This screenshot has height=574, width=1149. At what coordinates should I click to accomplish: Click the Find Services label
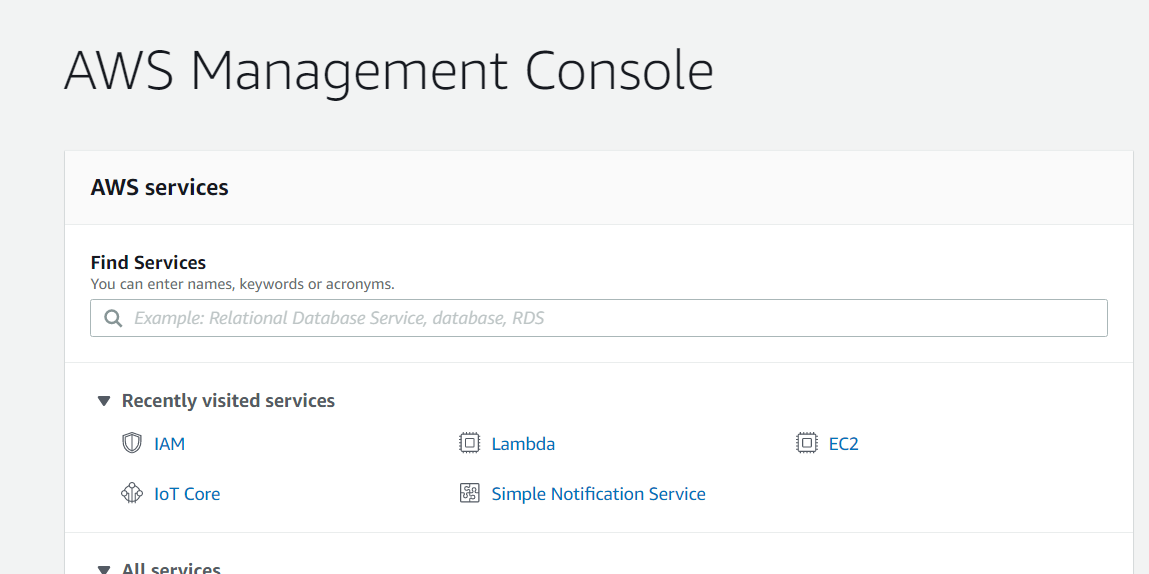pyautogui.click(x=148, y=262)
